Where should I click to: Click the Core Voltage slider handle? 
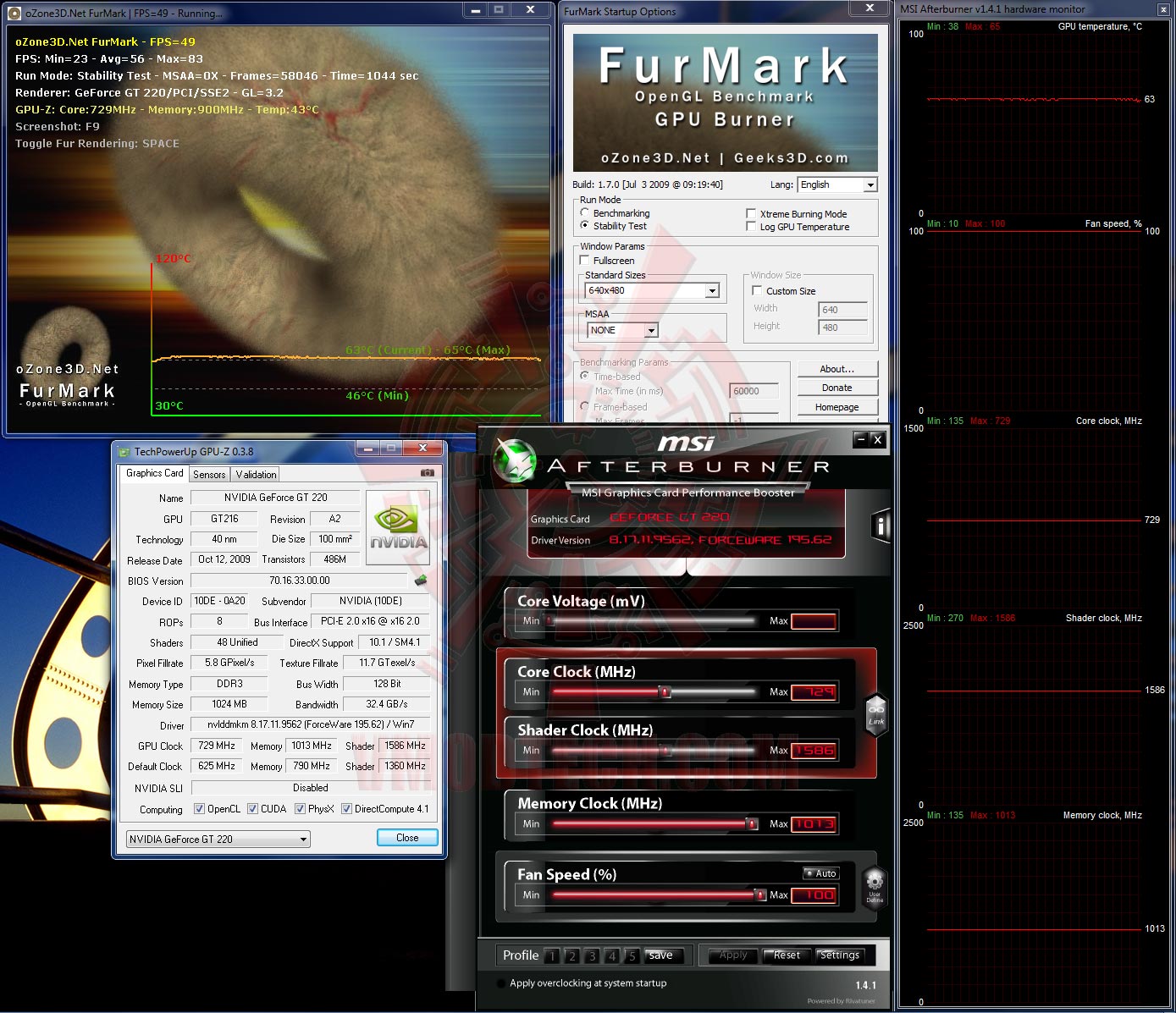click(550, 620)
